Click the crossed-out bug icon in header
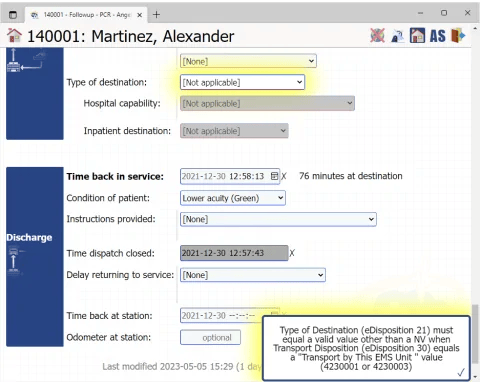Image resolution: width=480 pixels, height=384 pixels. click(x=377, y=35)
